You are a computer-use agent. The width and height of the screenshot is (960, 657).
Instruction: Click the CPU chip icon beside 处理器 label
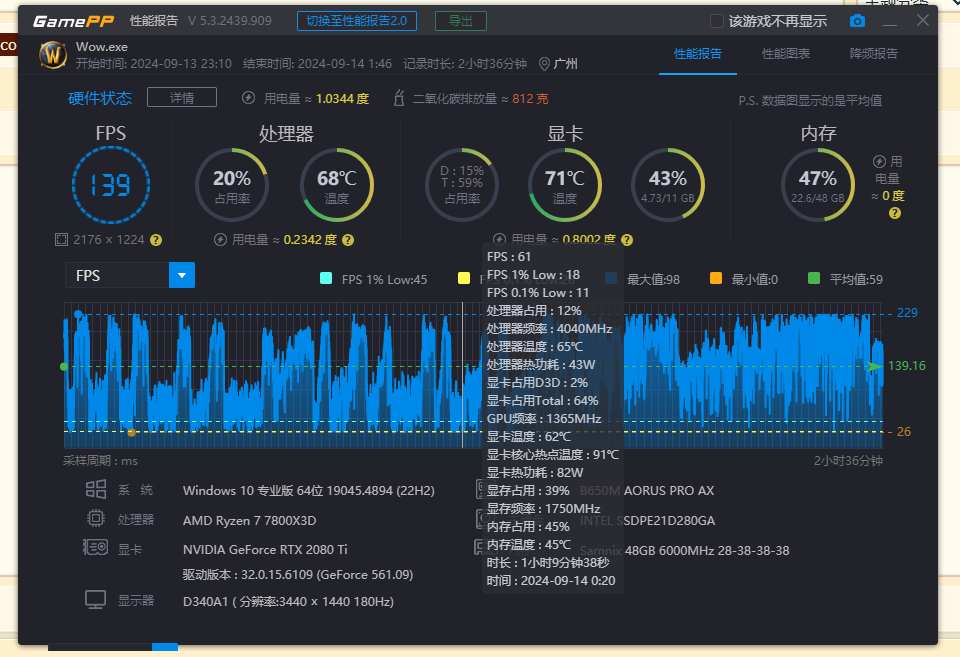tap(95, 519)
